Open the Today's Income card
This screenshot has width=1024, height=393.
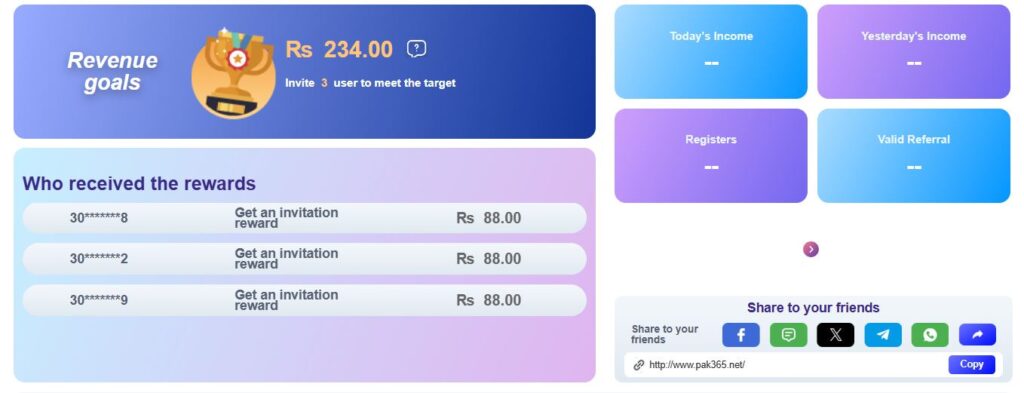[x=711, y=52]
